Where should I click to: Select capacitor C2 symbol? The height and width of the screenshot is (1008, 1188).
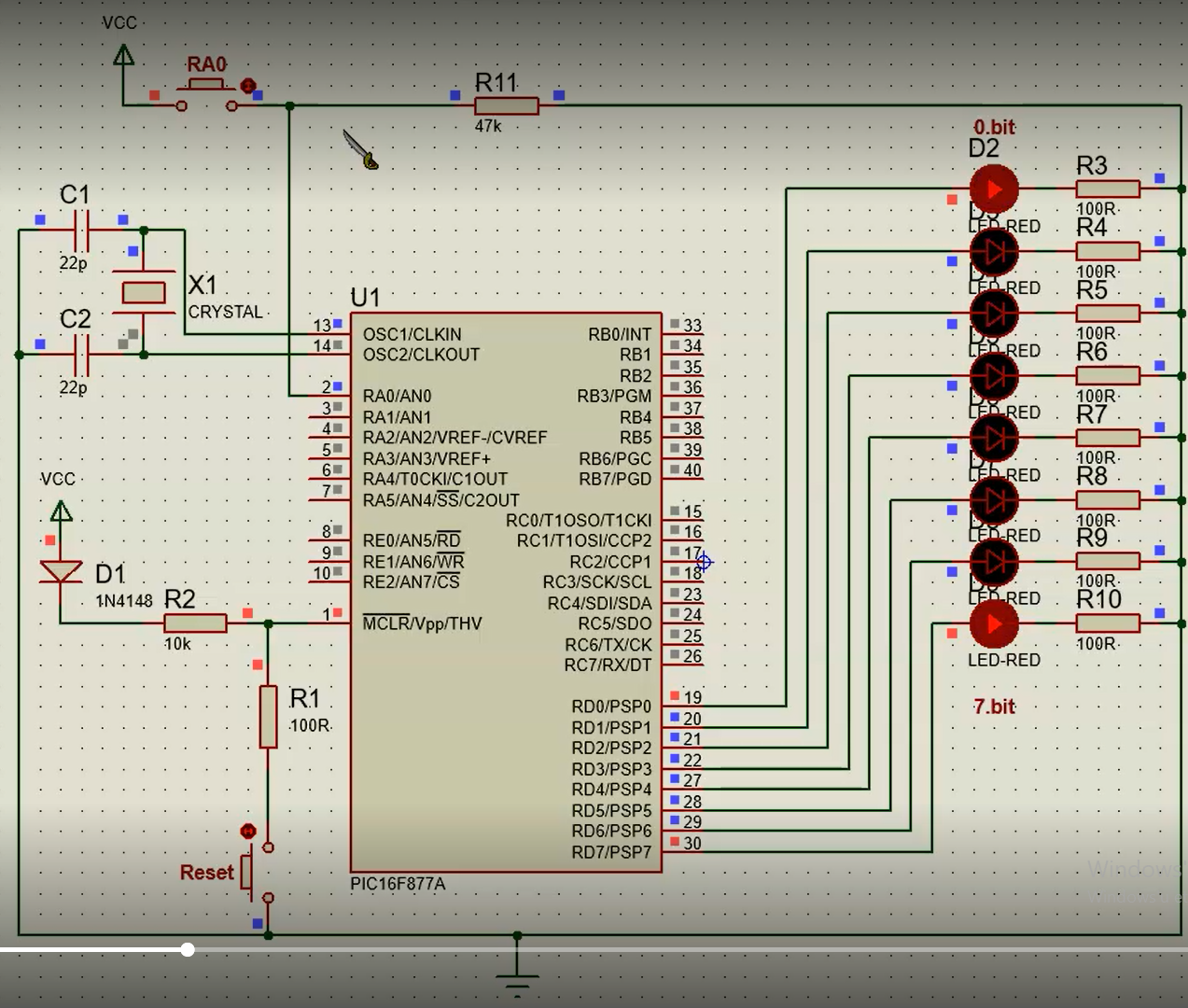pos(81,355)
